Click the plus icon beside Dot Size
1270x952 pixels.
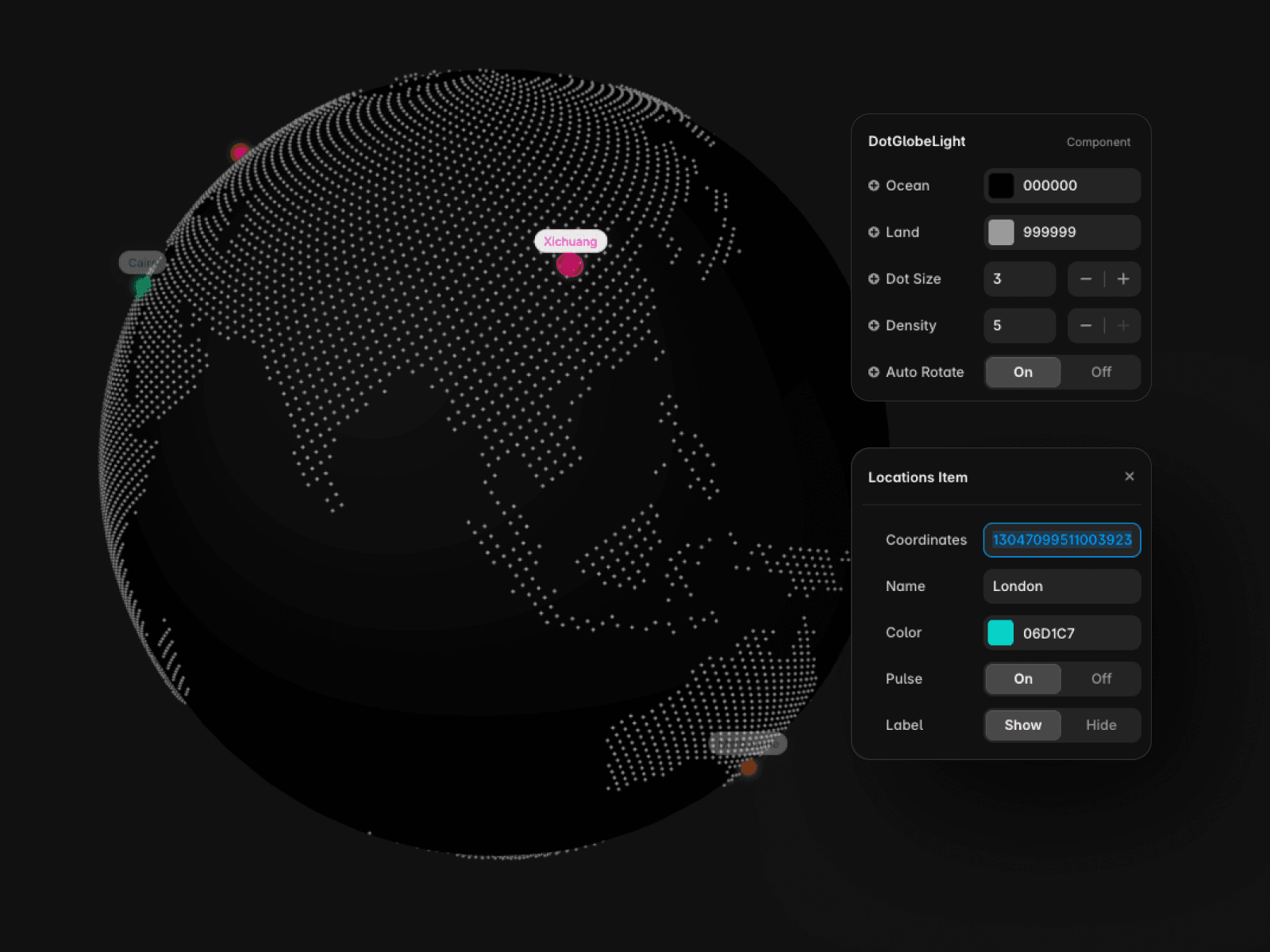coord(873,279)
